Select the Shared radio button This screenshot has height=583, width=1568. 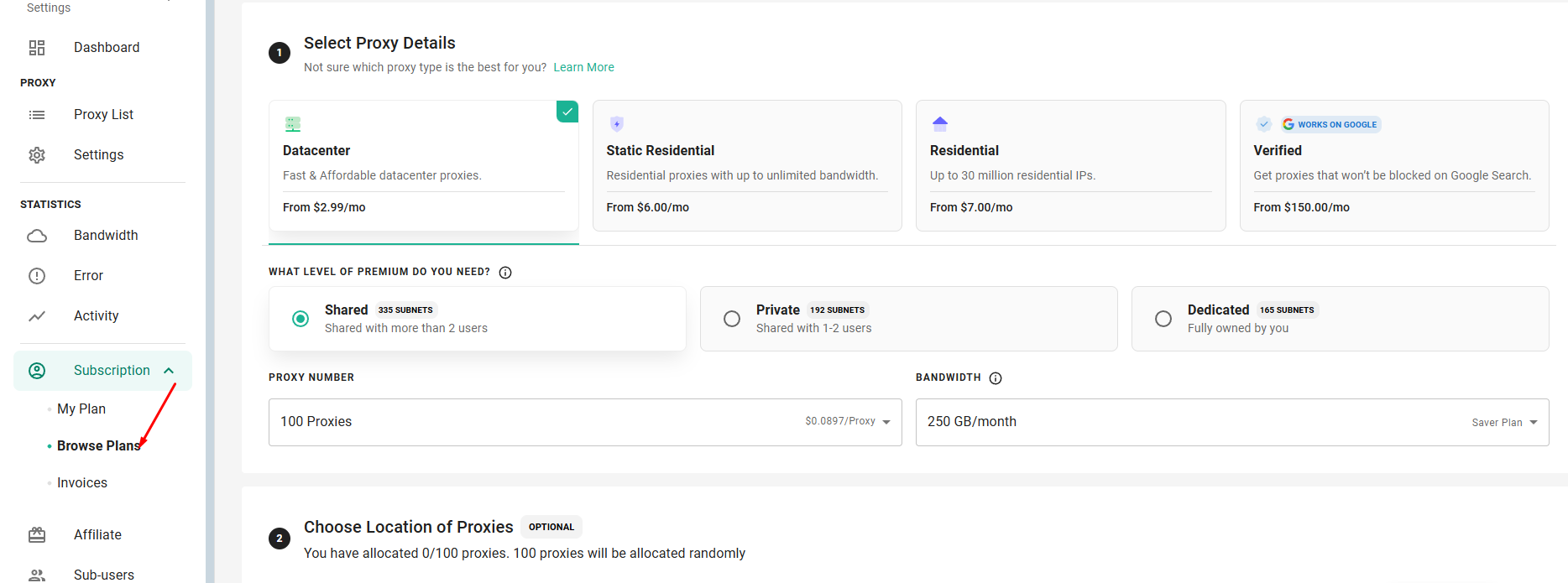pos(301,319)
